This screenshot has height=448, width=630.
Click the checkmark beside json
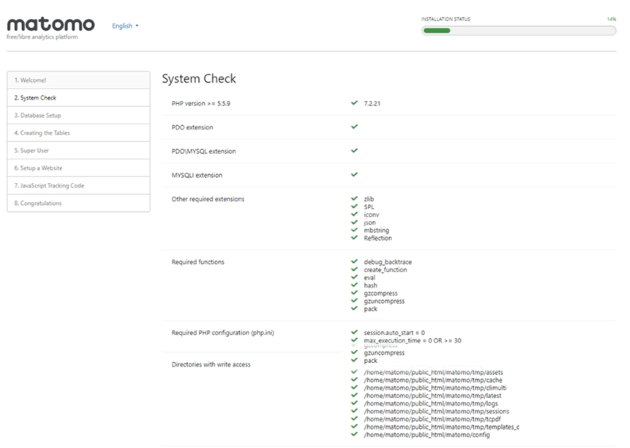tap(354, 222)
